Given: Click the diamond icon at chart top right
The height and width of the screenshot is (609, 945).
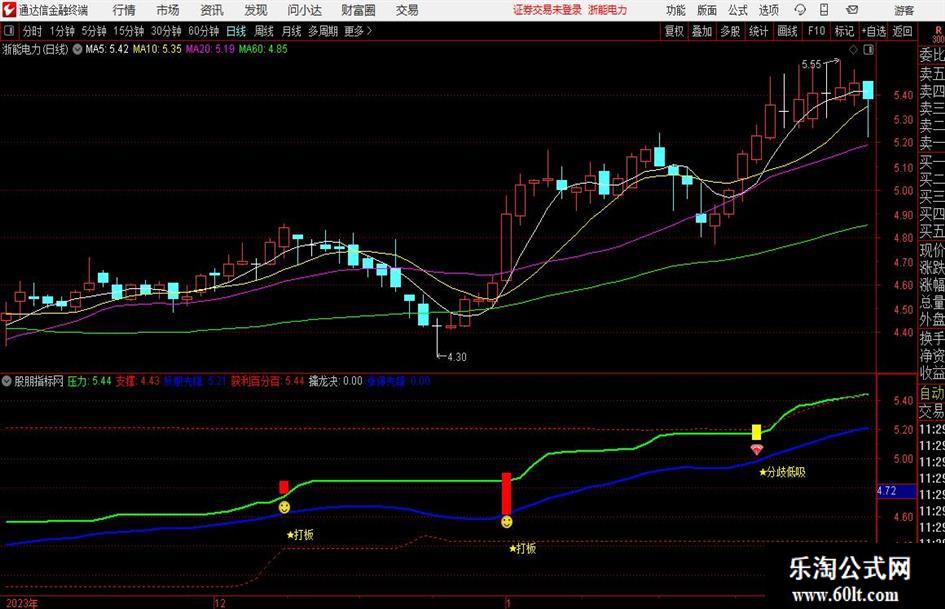Looking at the screenshot, I should (853, 50).
